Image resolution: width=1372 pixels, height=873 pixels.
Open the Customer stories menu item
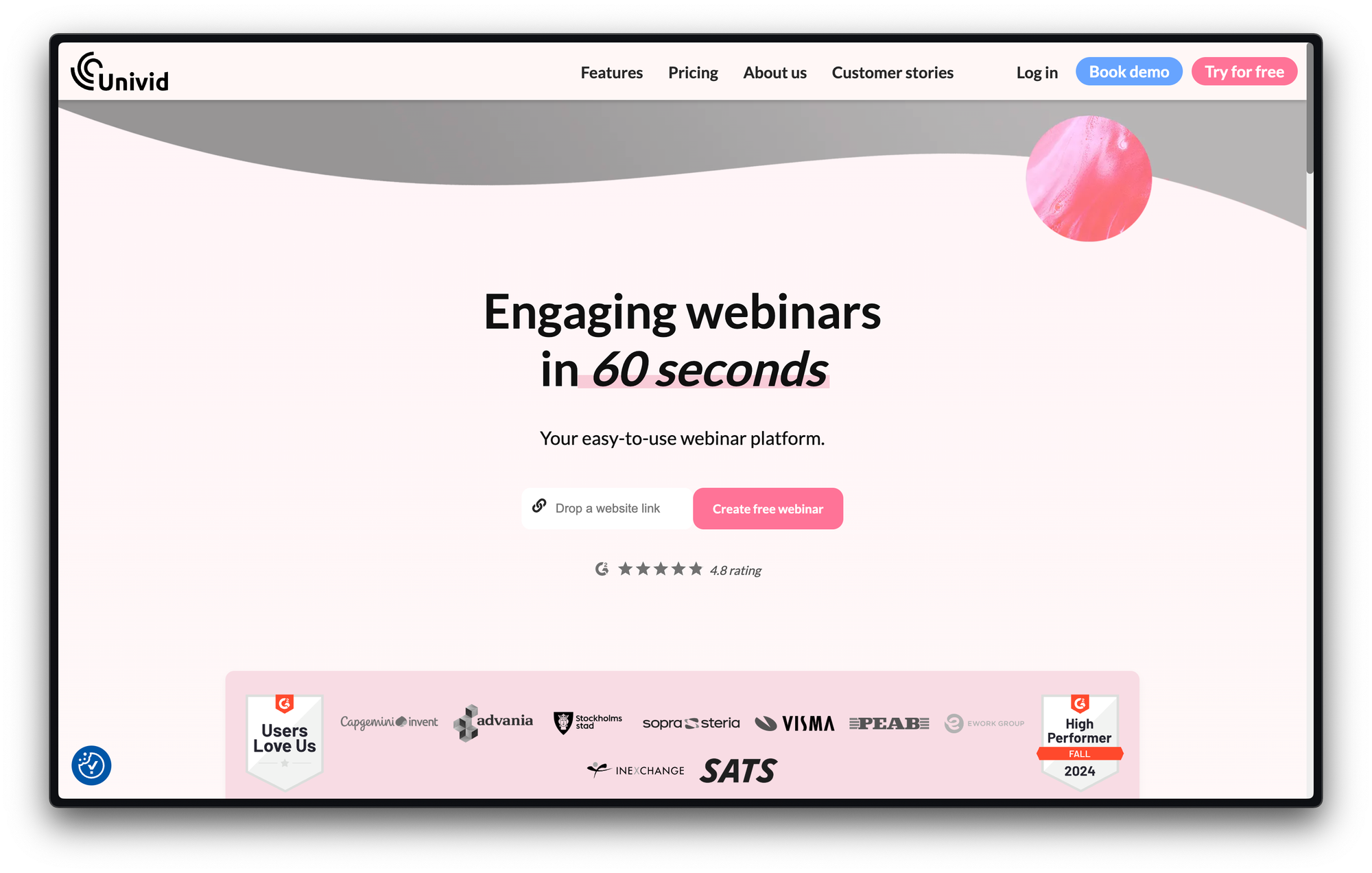tap(893, 72)
